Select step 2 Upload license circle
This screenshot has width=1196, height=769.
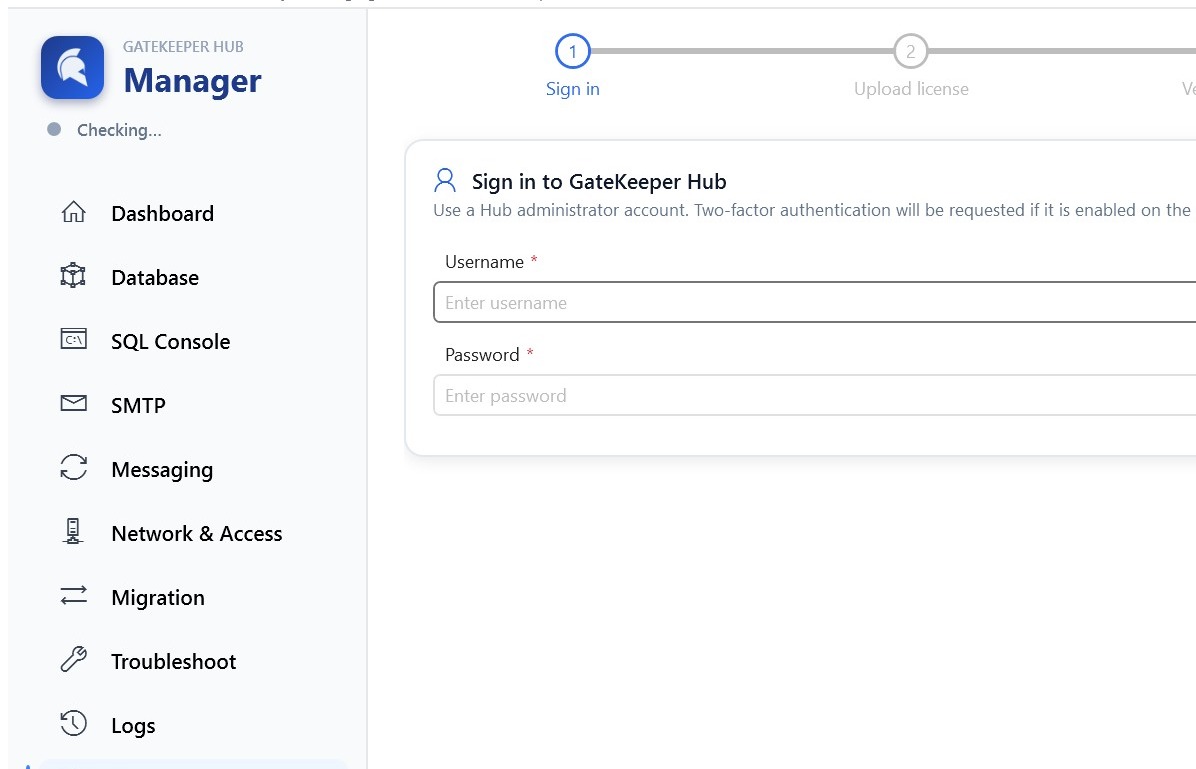coord(911,51)
